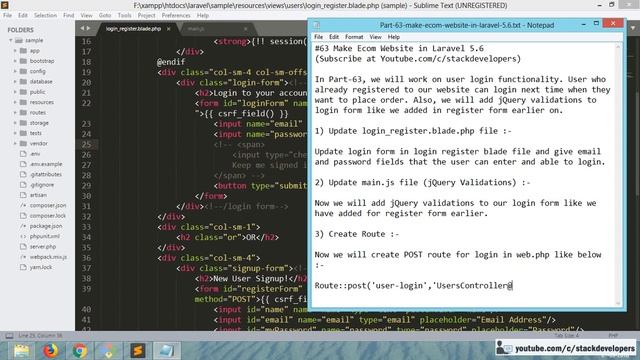Open the tests folder label in sidebar
This screenshot has height=360, width=640.
[x=36, y=133]
